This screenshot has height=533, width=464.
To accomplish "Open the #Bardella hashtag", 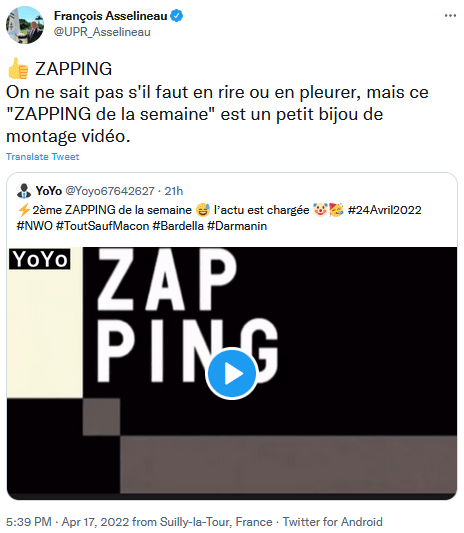I will (178, 226).
